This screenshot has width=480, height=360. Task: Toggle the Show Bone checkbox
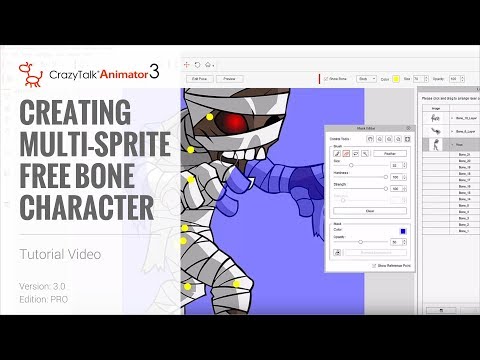[x=326, y=79]
